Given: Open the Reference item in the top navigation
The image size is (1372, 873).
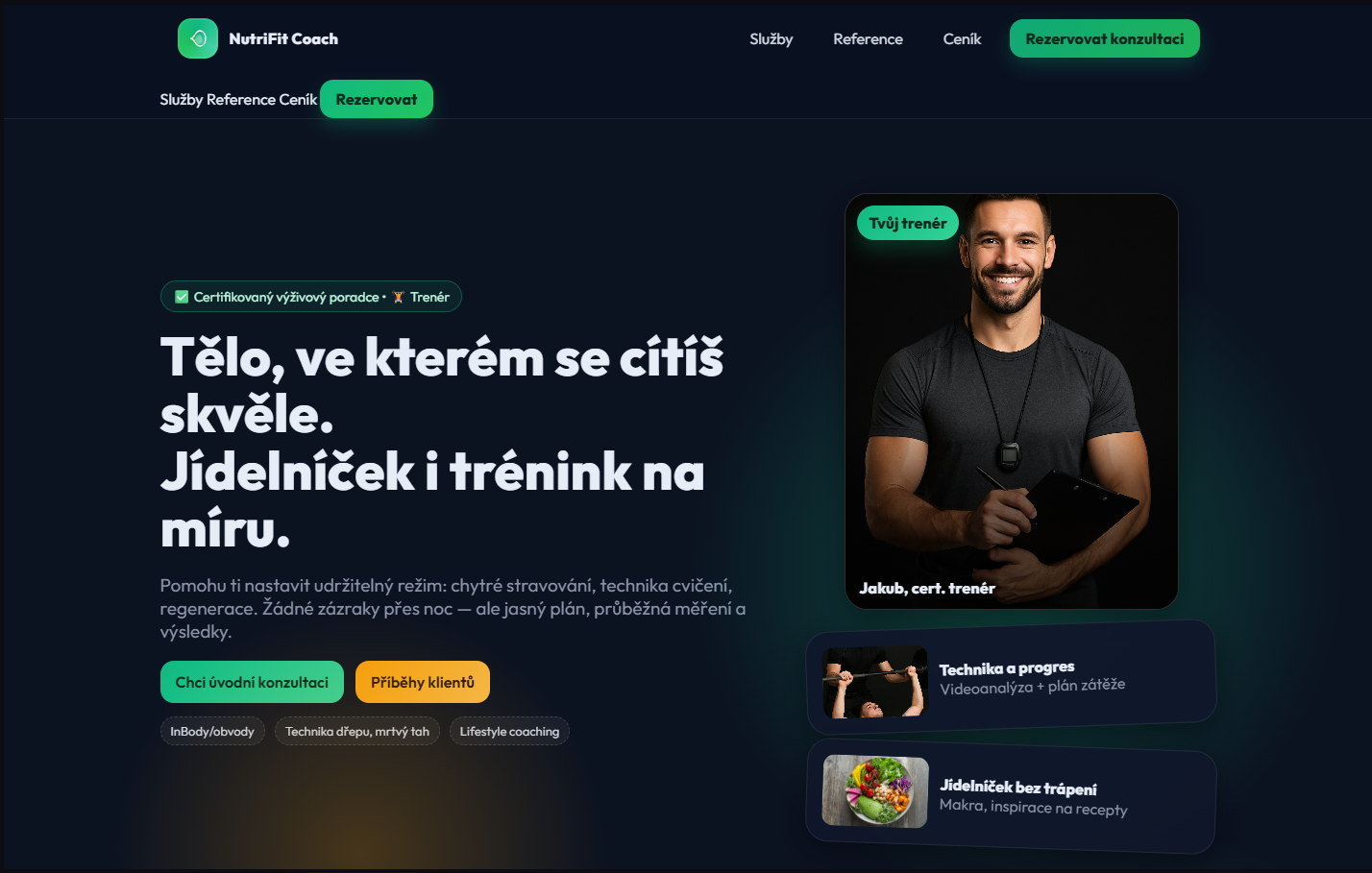Looking at the screenshot, I should point(868,38).
